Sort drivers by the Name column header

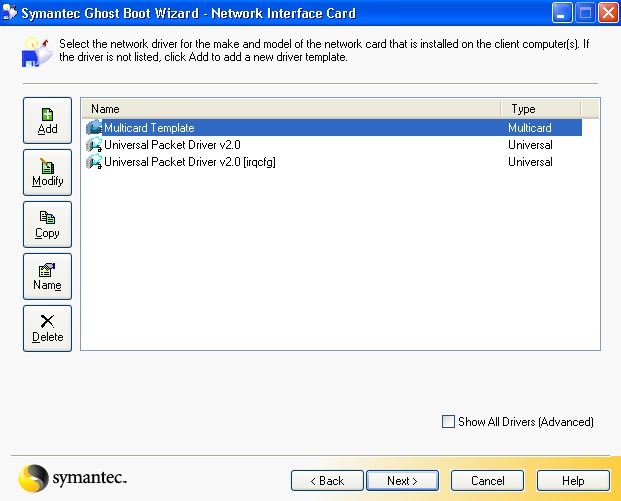291,109
